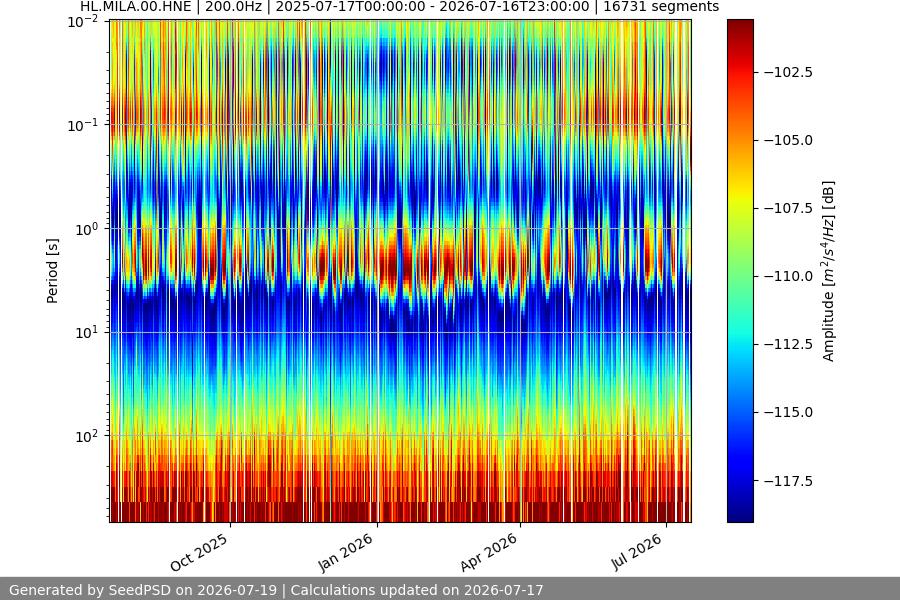This screenshot has height=600, width=900.
Task: Click the 10^-2 y-axis tick label
Action: [83, 22]
